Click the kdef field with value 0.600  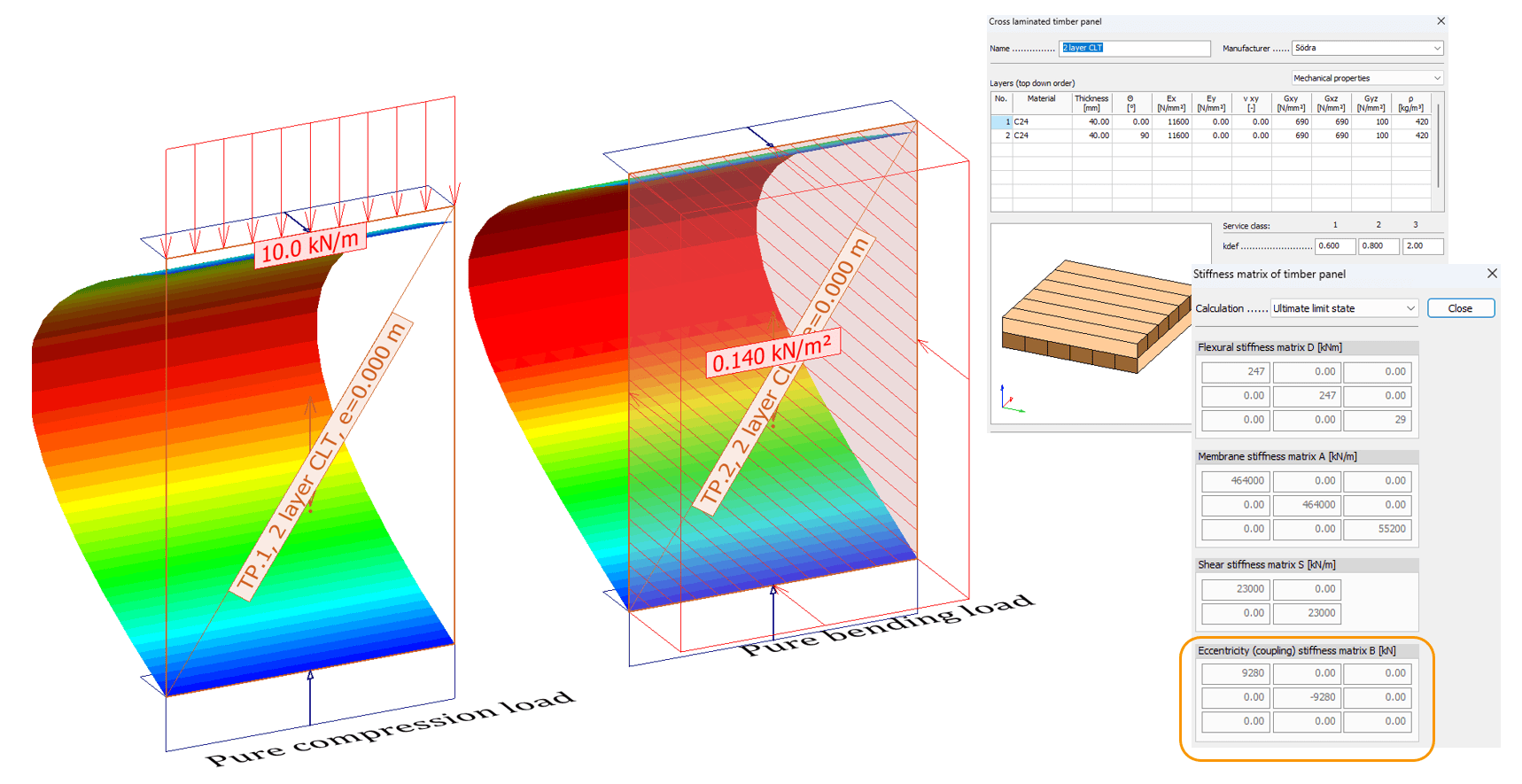pos(1335,246)
